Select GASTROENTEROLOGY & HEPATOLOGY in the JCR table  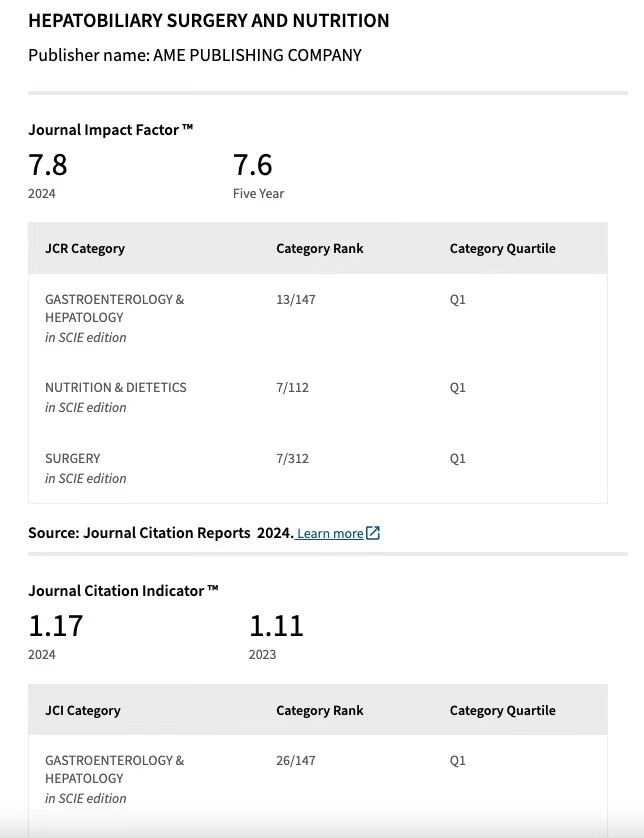[x=114, y=308]
